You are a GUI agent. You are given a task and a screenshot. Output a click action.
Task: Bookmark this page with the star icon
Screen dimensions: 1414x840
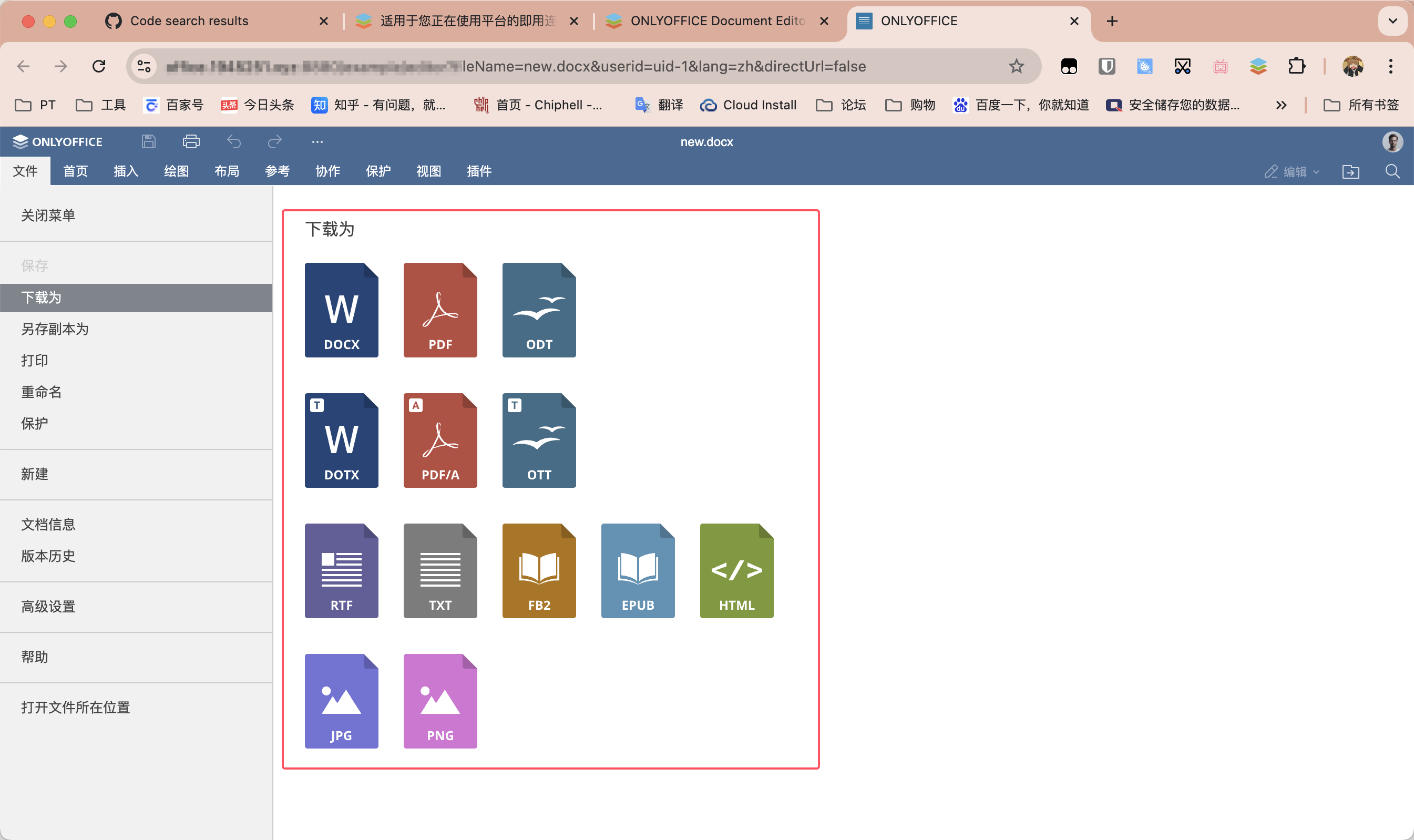pyautogui.click(x=1016, y=66)
